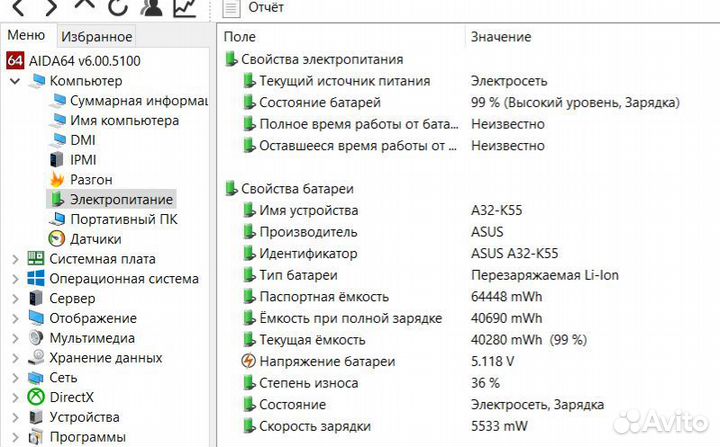Screen dimensions: 720x447
Task: Click the Электросеть, Зарядка status value
Action: click(537, 405)
